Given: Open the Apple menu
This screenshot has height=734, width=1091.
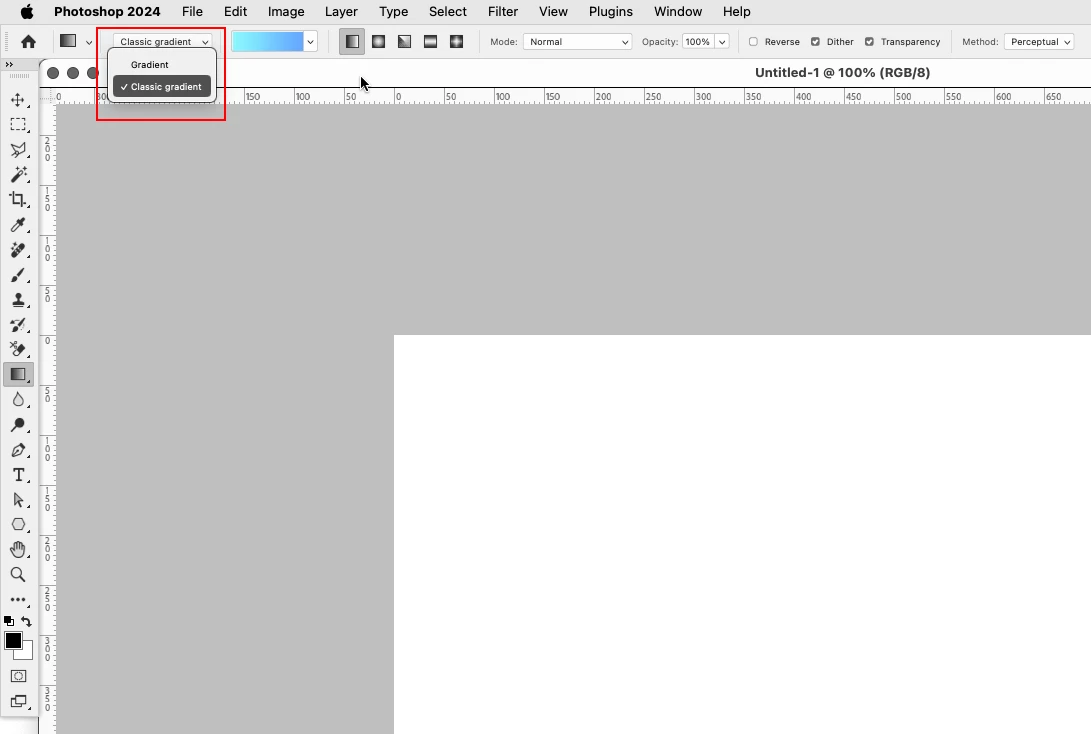Looking at the screenshot, I should point(26,11).
